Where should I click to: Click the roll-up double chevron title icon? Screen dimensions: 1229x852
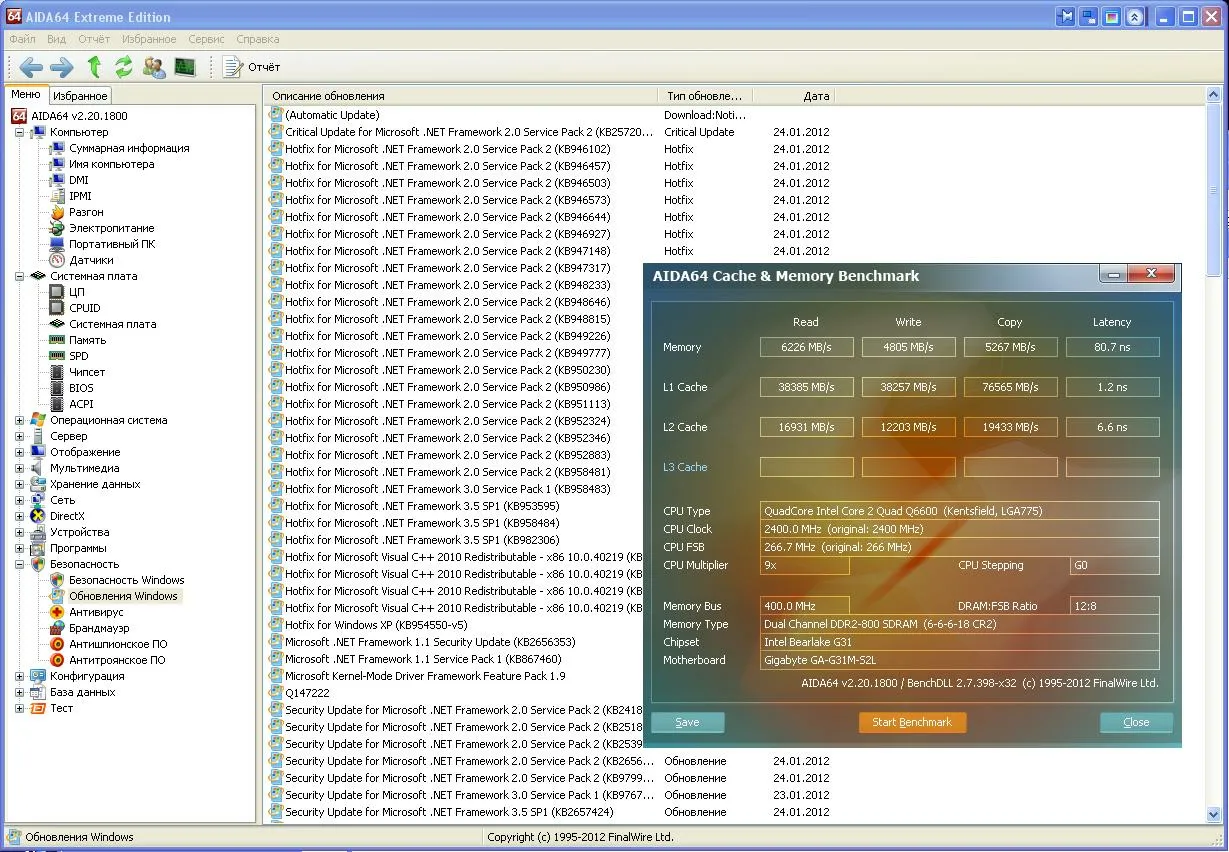(x=1134, y=17)
